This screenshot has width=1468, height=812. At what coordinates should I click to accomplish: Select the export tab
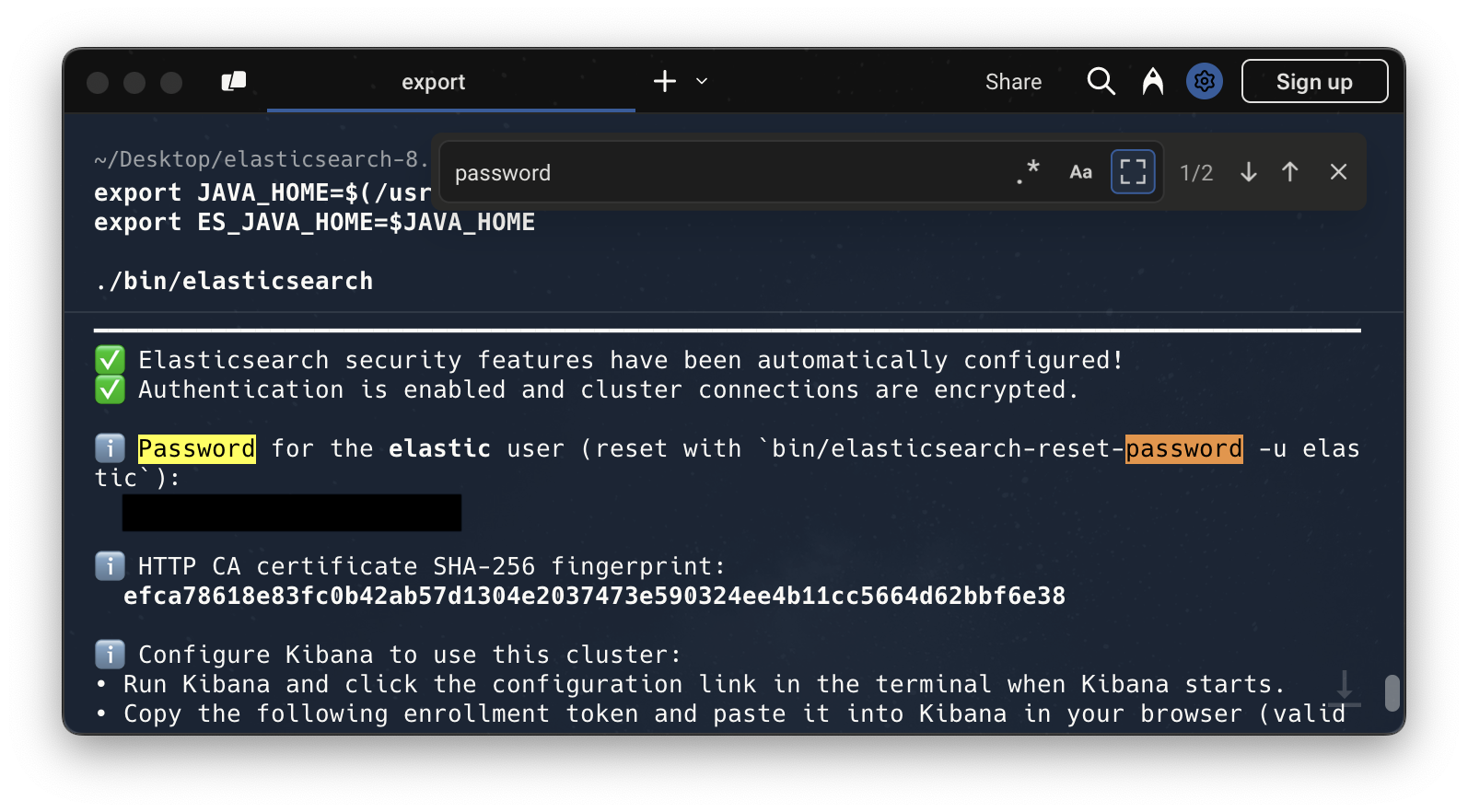click(x=433, y=82)
